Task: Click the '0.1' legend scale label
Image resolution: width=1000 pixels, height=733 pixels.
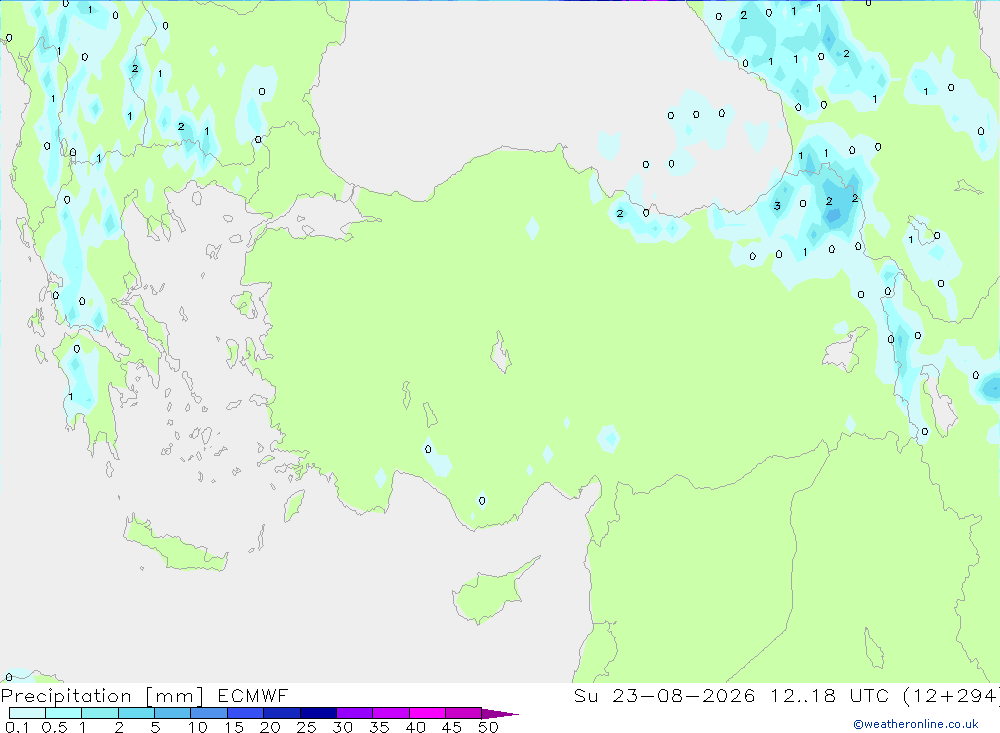Action: (x=17, y=727)
